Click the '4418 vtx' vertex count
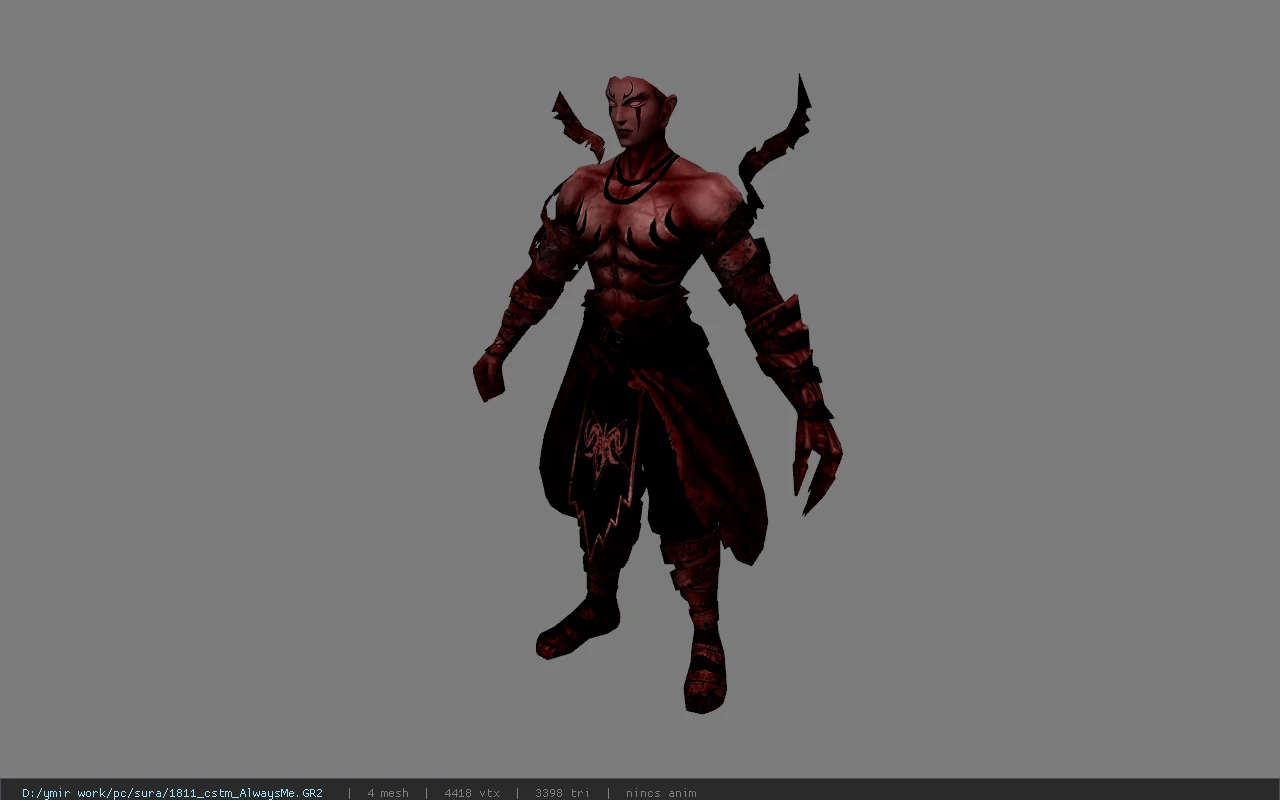Viewport: 1280px width, 800px height. [x=472, y=793]
